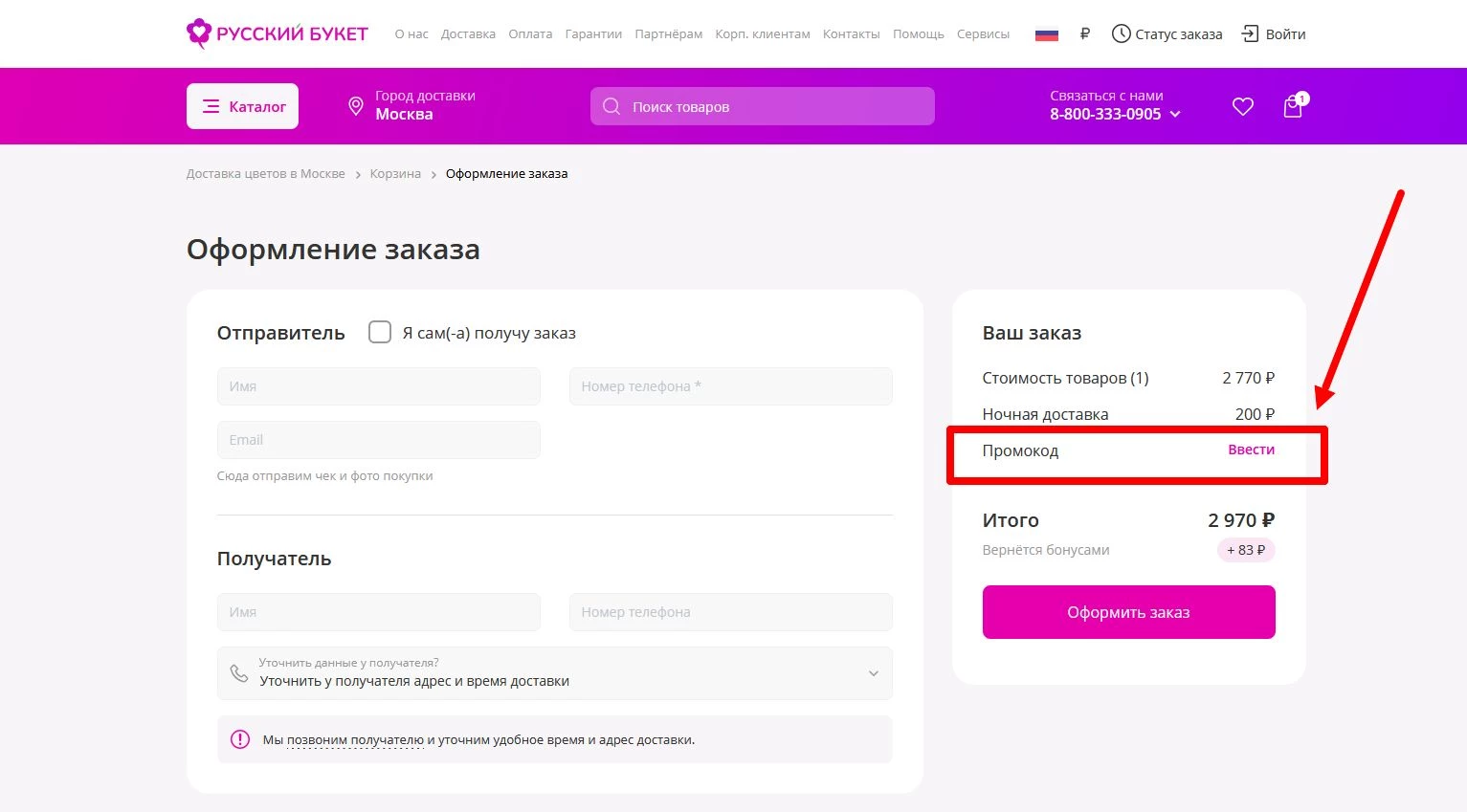Open the shopping cart bag icon
Image resolution: width=1467 pixels, height=812 pixels.
(x=1293, y=106)
